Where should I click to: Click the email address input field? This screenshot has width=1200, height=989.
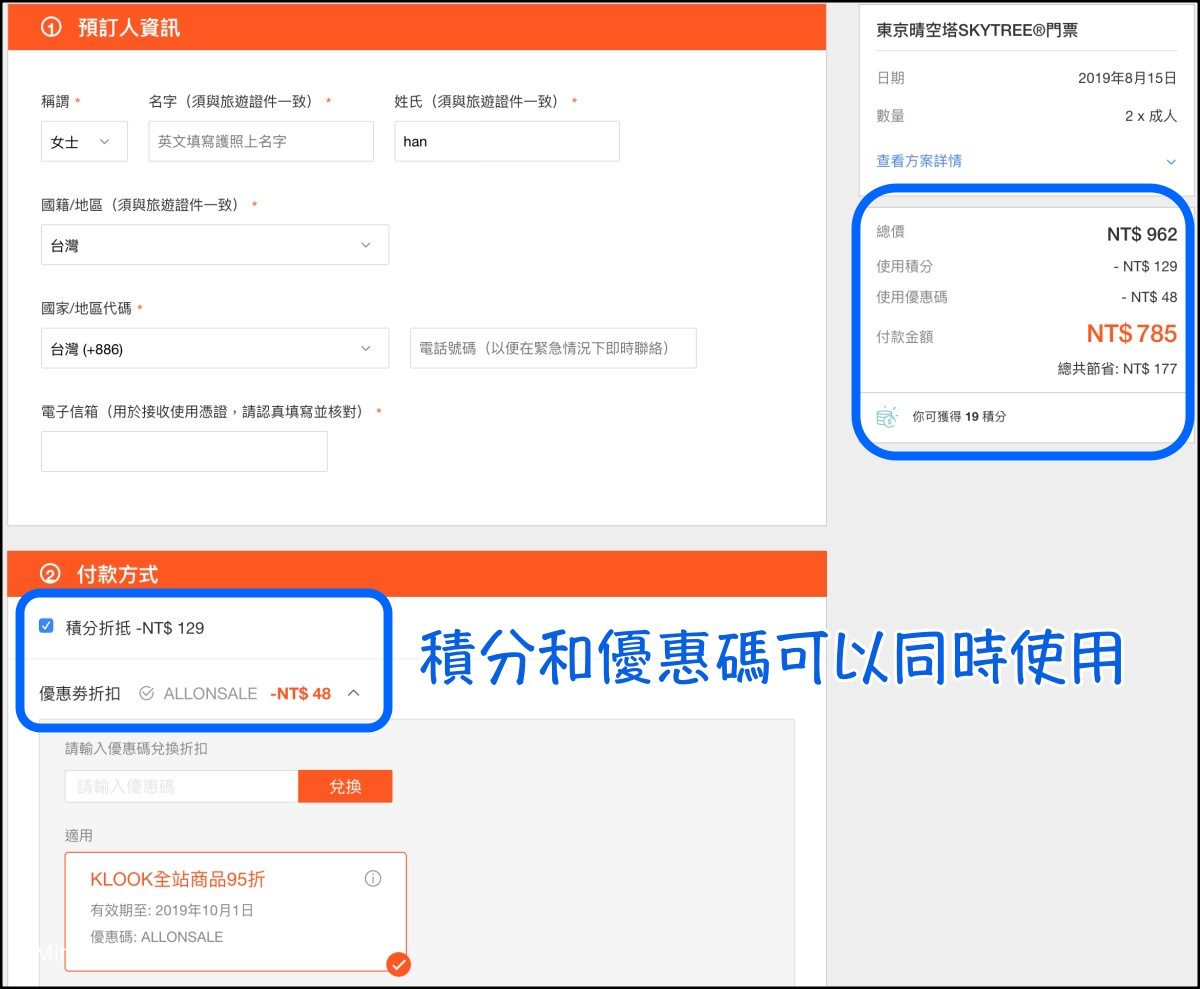[x=184, y=452]
